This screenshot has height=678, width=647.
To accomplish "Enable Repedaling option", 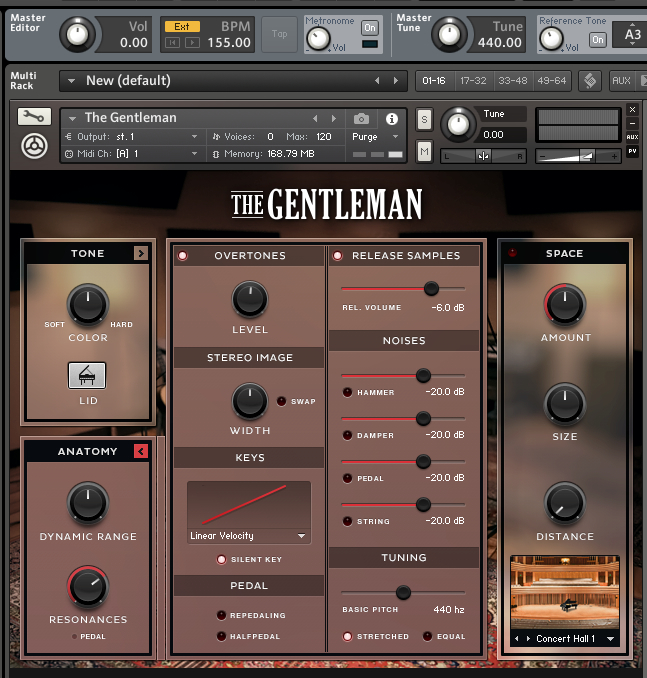I will point(221,615).
